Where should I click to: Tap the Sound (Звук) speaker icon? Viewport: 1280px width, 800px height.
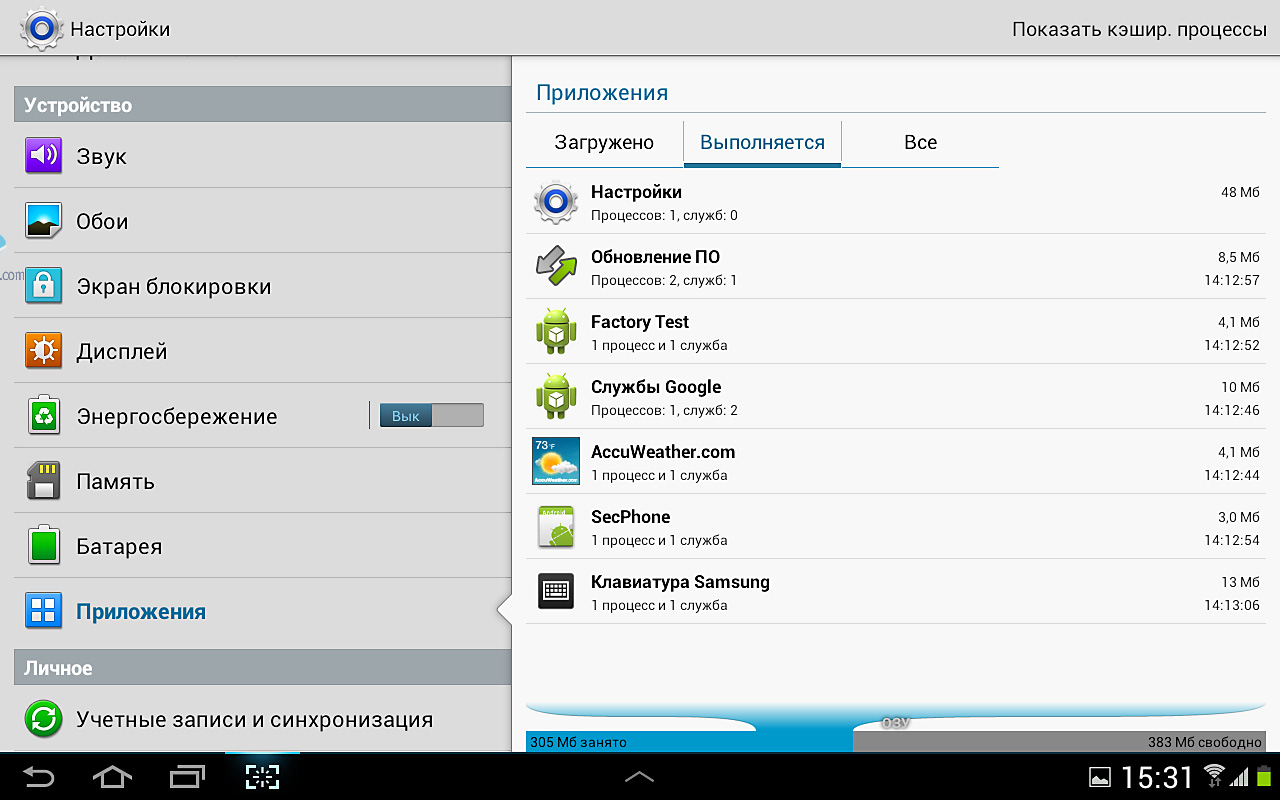[44, 156]
